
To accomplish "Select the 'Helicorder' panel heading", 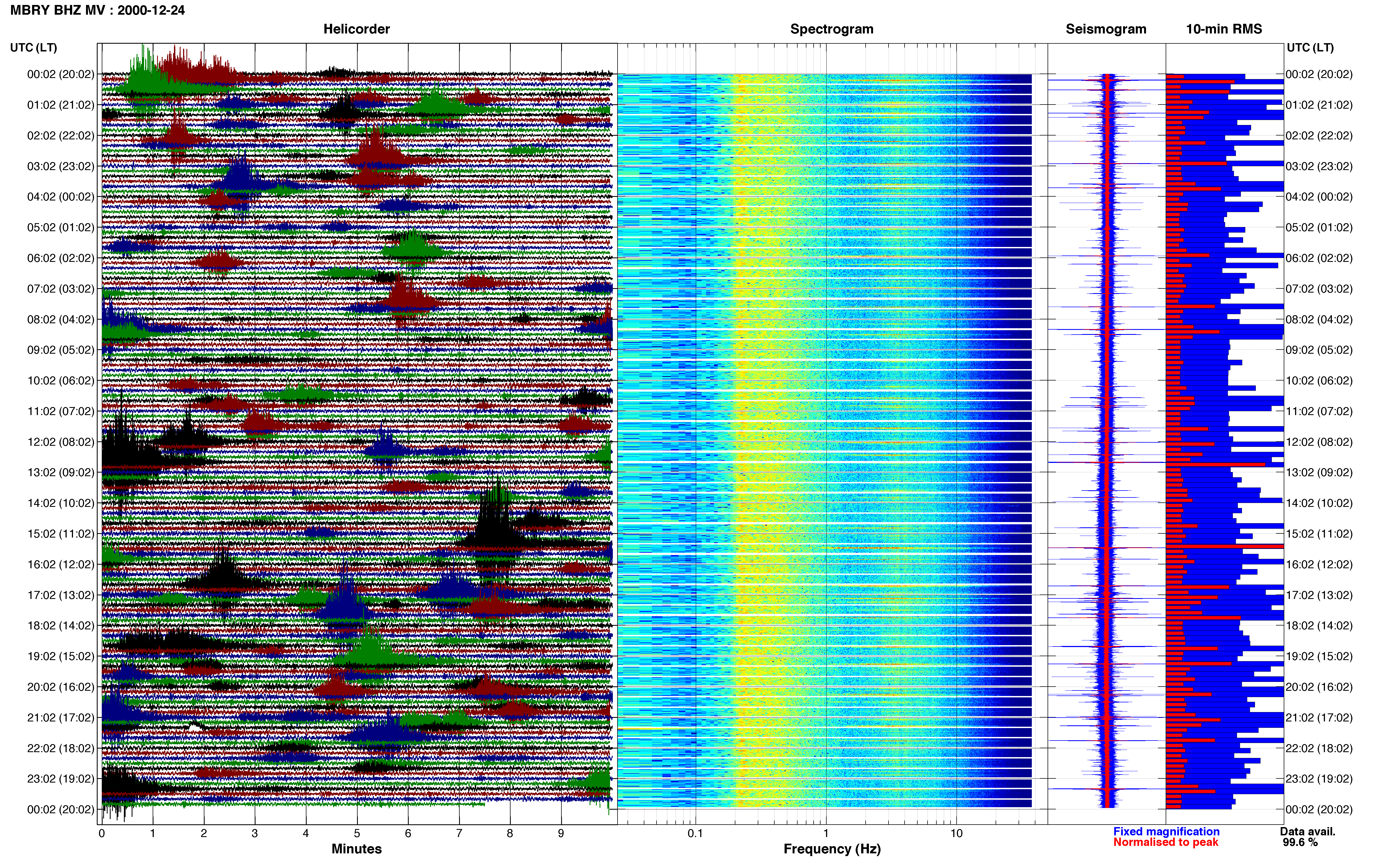I will [x=356, y=29].
